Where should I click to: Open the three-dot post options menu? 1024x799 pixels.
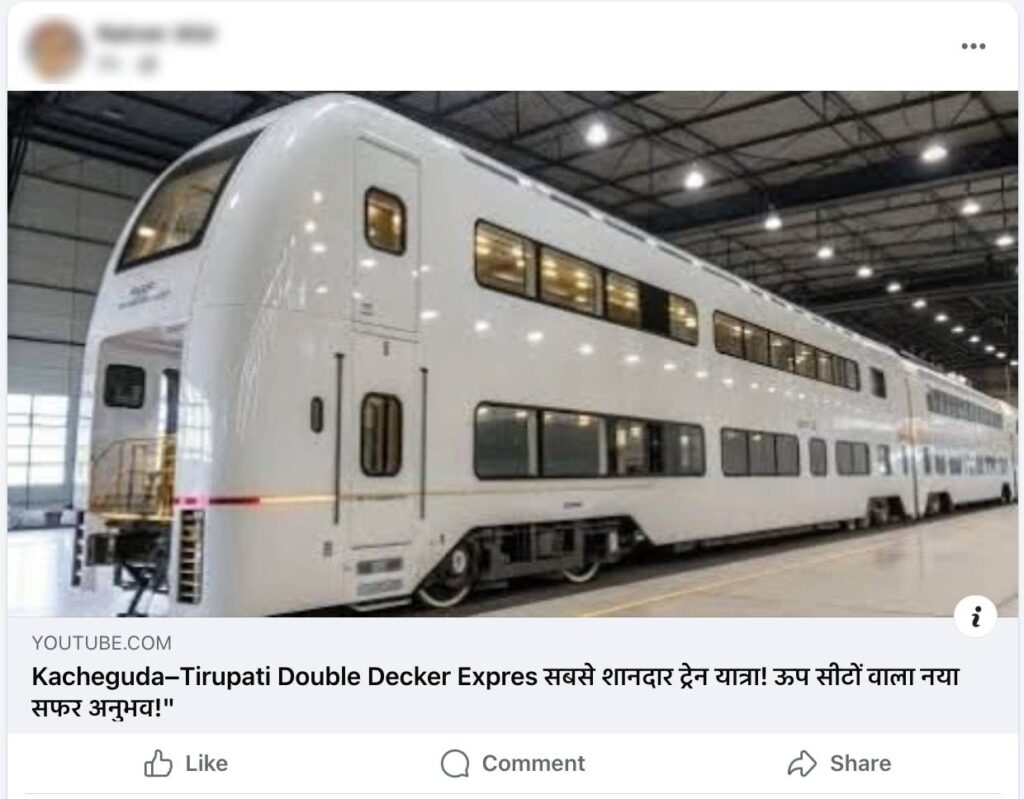[x=973, y=46]
